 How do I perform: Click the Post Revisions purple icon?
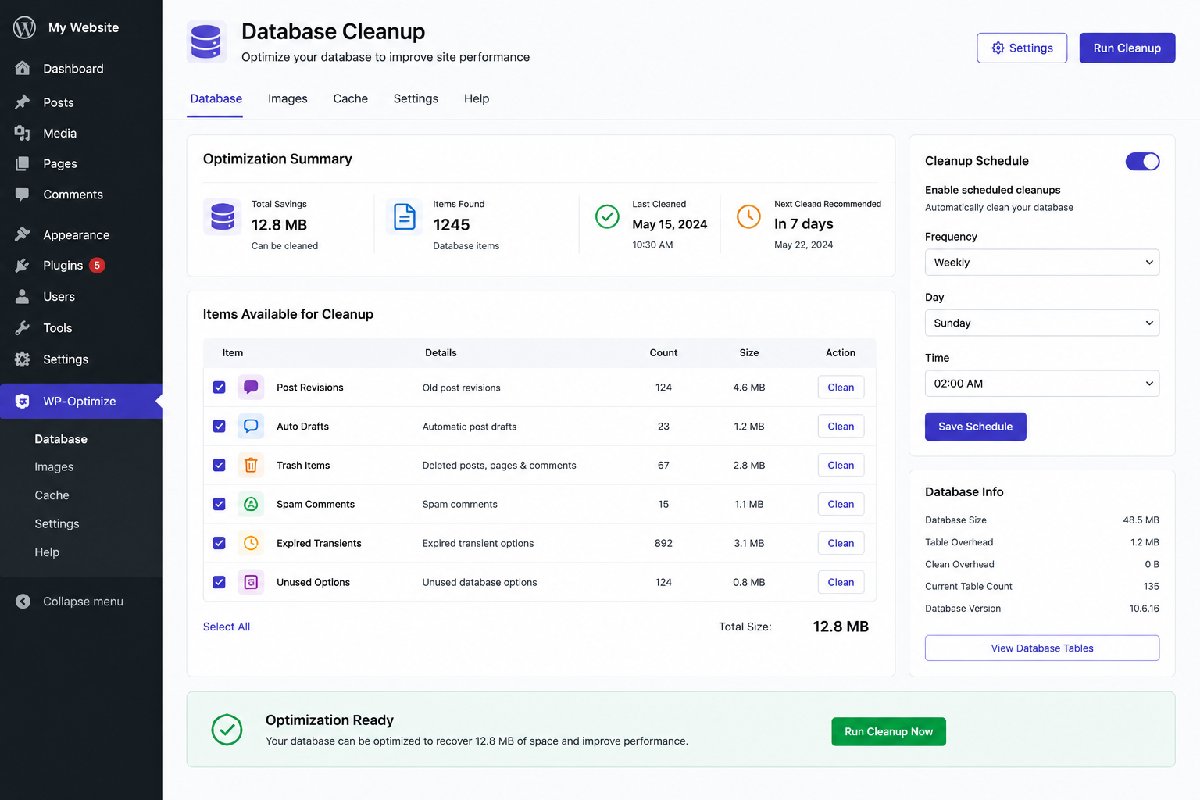click(x=251, y=387)
